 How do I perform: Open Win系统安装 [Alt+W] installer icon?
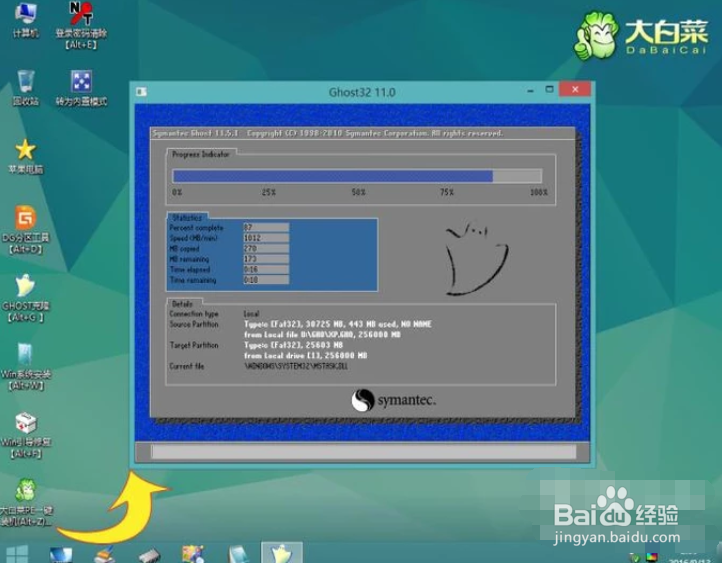pyautogui.click(x=26, y=366)
